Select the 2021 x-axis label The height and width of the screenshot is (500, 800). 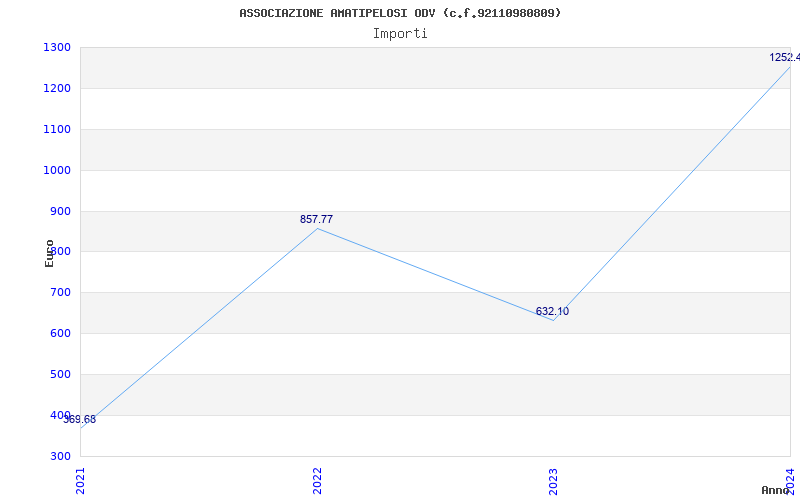80,481
